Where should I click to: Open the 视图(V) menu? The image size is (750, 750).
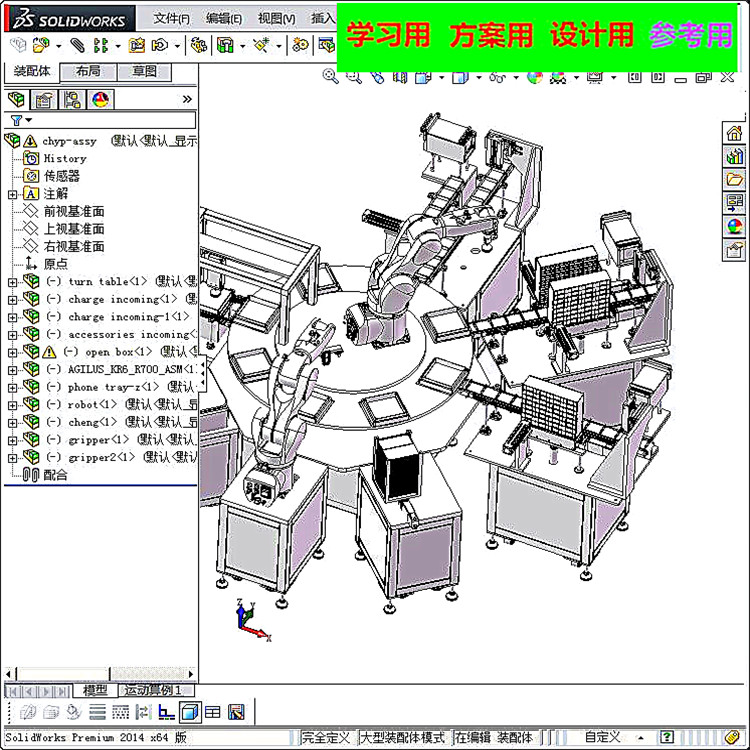(276, 19)
